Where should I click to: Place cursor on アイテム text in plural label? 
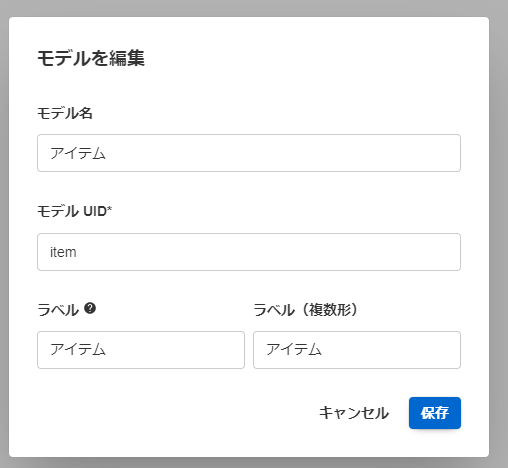coord(294,350)
